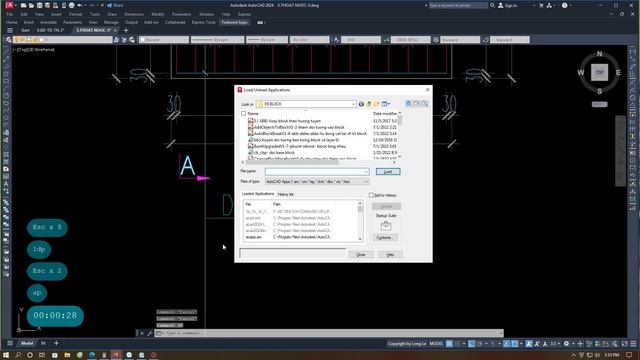
Task: Switch to the Start file tab
Action: coord(25,30)
